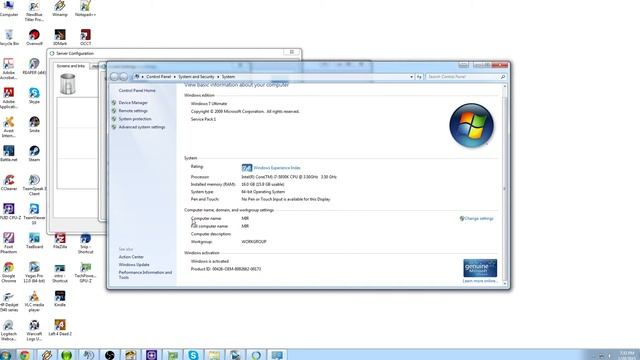
Task: Open the Battle.net desktop shortcut
Action: 9,153
